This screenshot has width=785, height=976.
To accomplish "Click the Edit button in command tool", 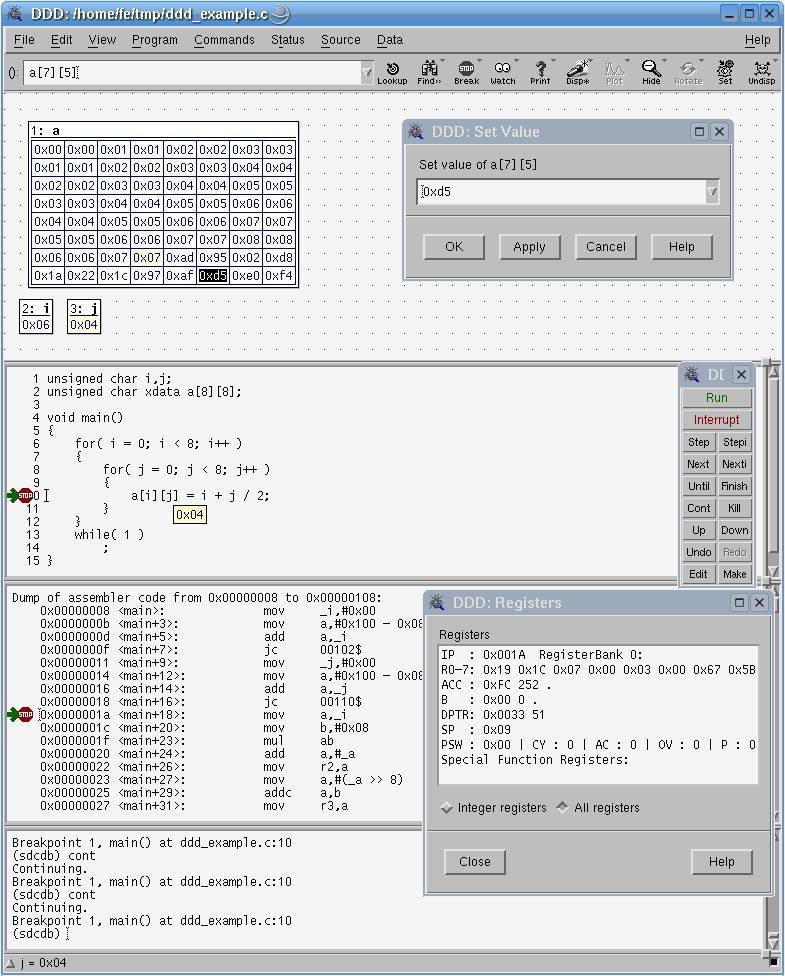I will (x=698, y=574).
